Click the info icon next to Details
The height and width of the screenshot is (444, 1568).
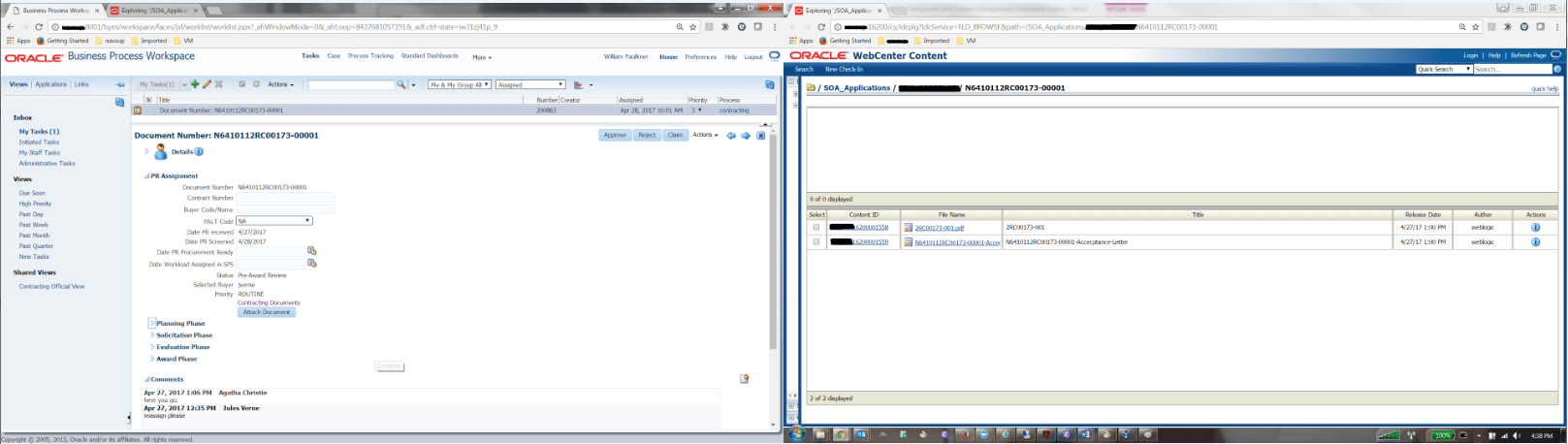click(x=199, y=151)
